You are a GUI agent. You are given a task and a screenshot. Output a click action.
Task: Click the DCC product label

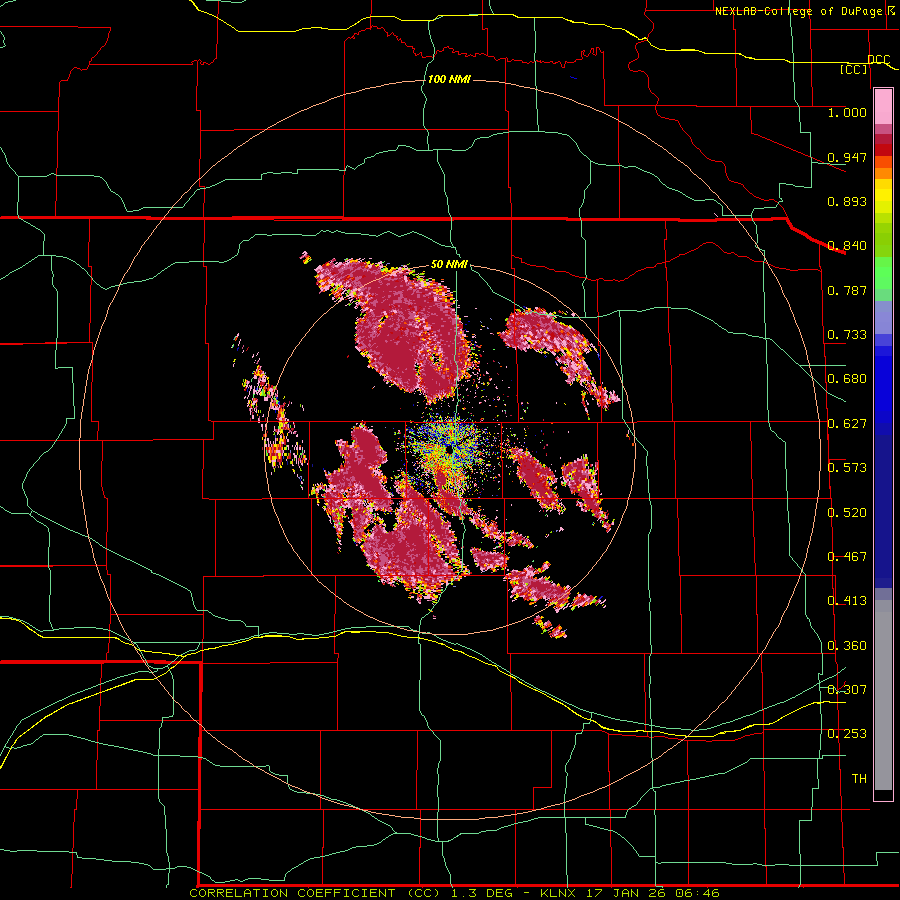coord(878,59)
